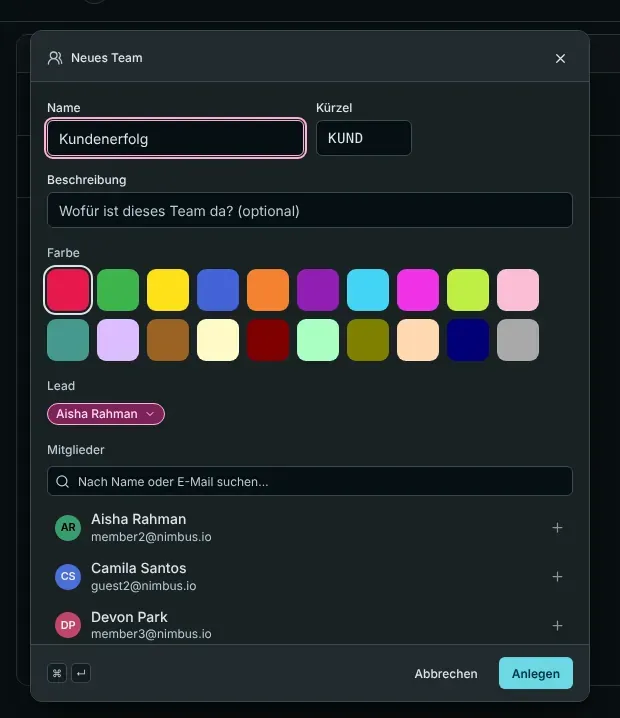Select the navy blue color swatch
This screenshot has height=718, width=620.
468,340
